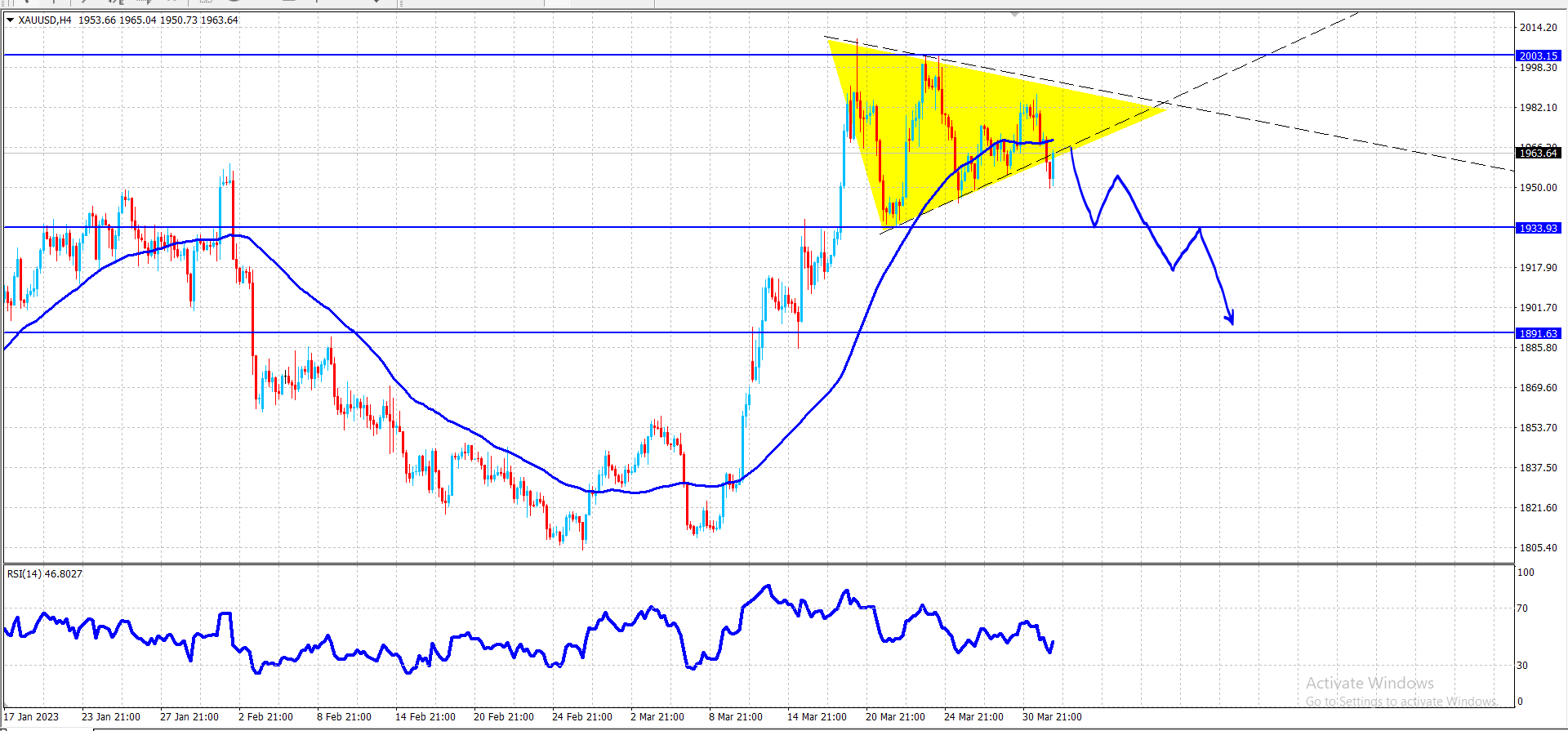Click the 1950.00 price scale label
The image size is (1568, 731).
pyautogui.click(x=1538, y=188)
